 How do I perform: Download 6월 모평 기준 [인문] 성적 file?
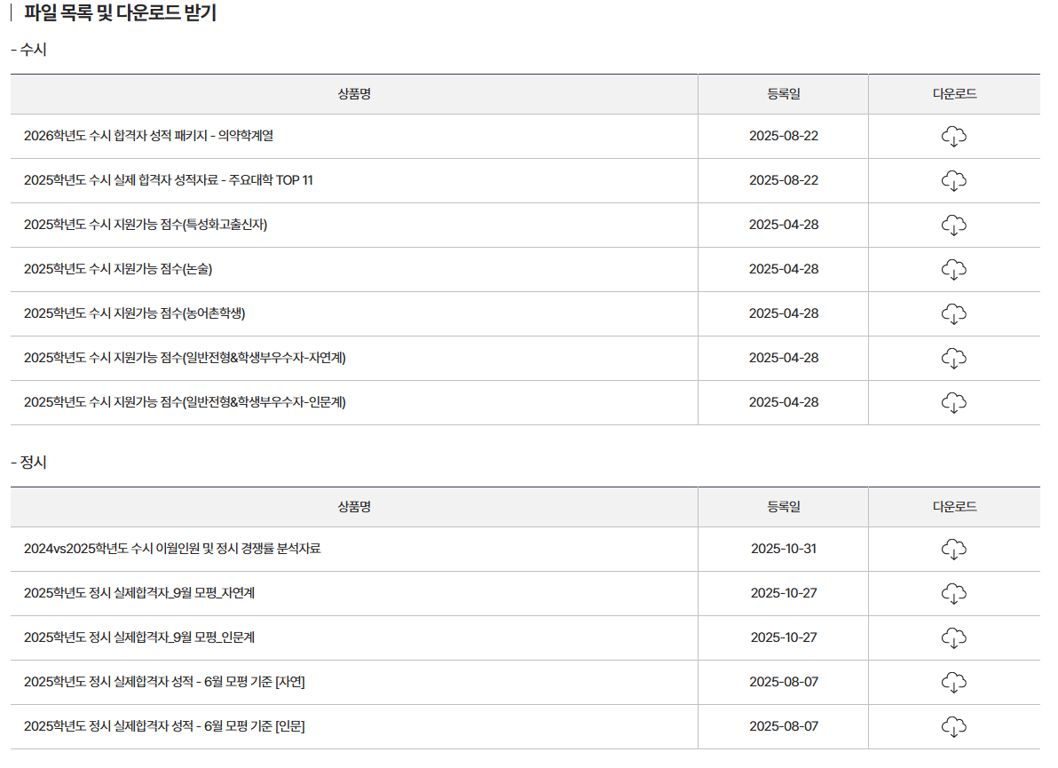(x=954, y=726)
